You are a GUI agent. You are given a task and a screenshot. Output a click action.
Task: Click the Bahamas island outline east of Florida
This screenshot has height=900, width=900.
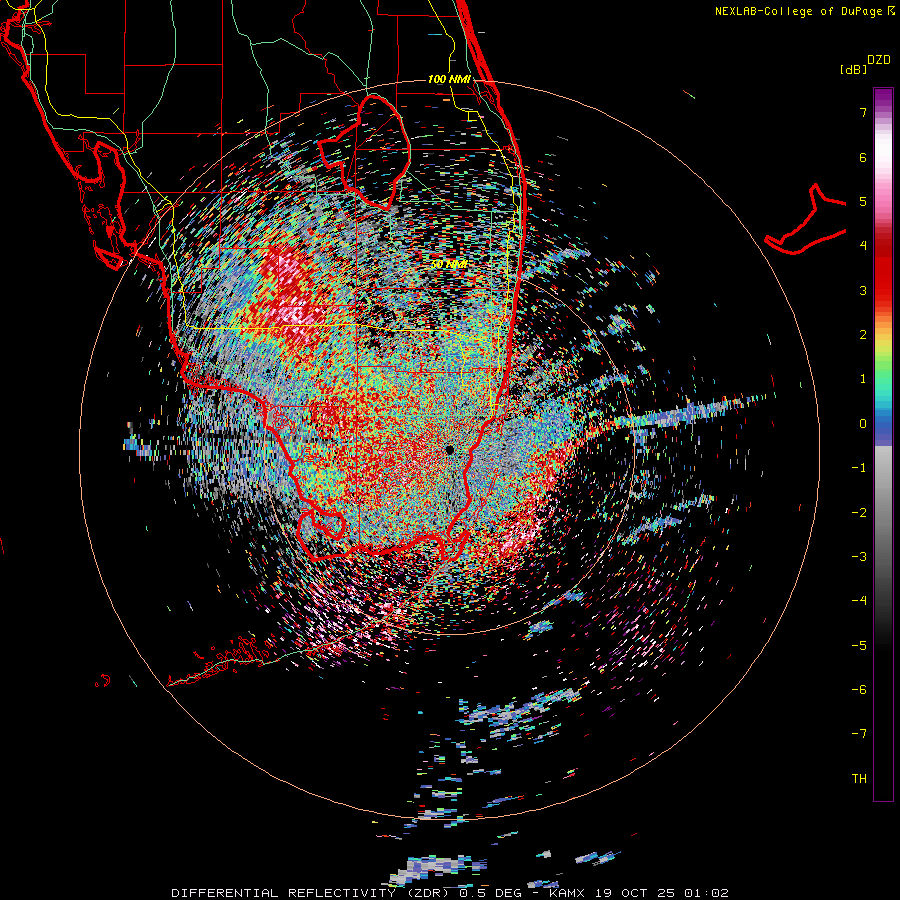pos(805,219)
